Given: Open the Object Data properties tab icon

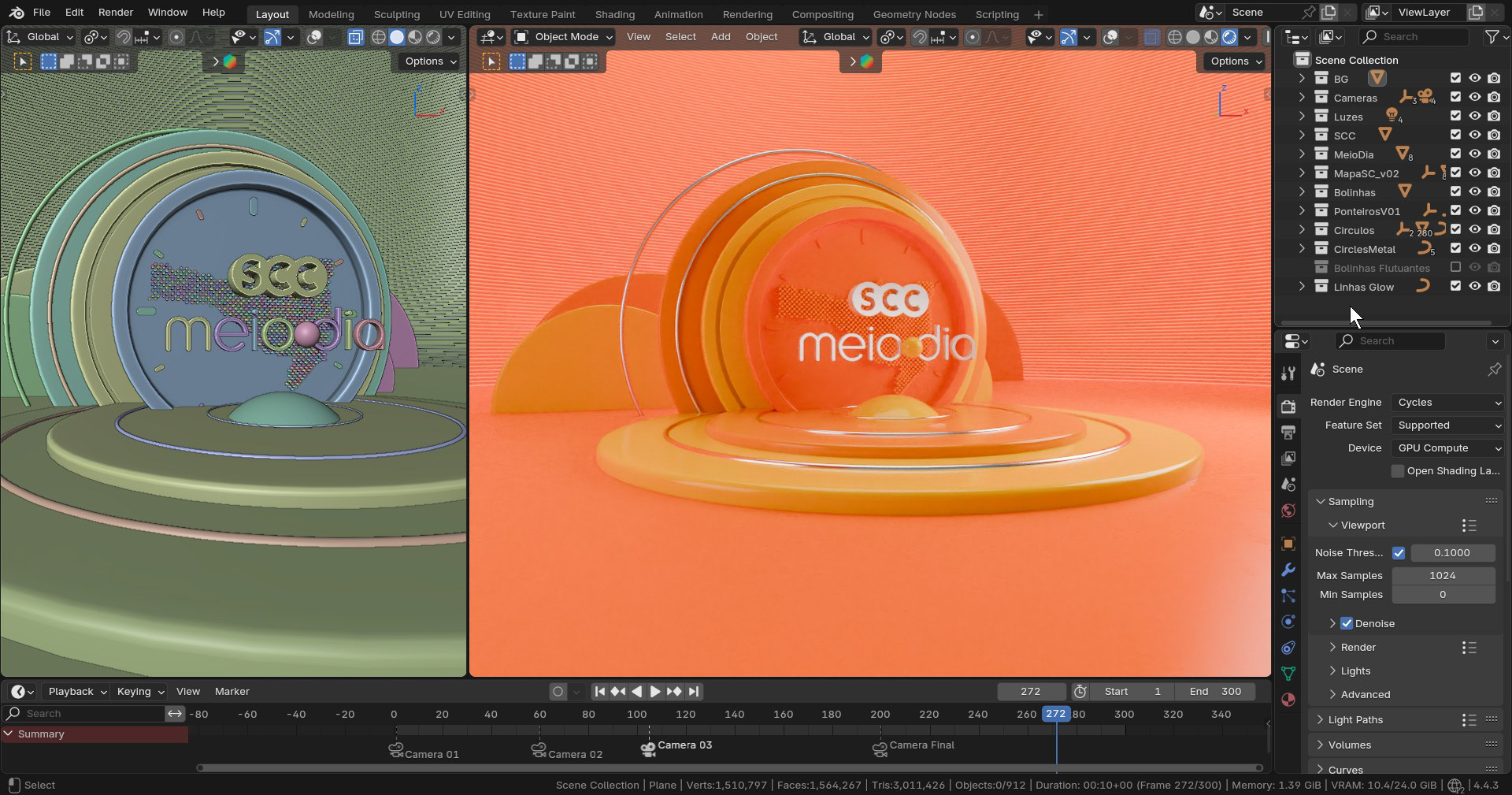Looking at the screenshot, I should (x=1288, y=674).
